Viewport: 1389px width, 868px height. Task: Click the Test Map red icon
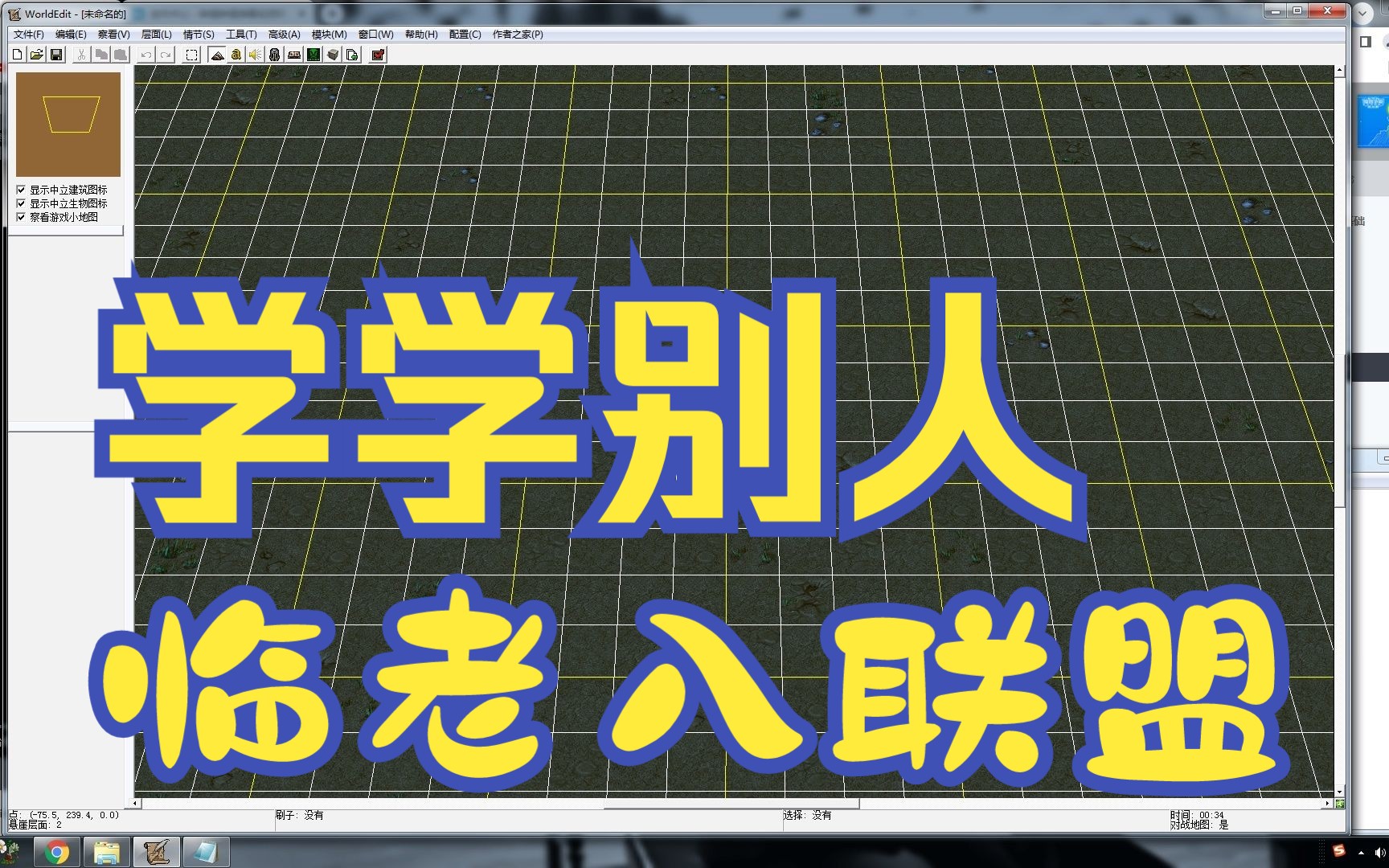click(379, 55)
